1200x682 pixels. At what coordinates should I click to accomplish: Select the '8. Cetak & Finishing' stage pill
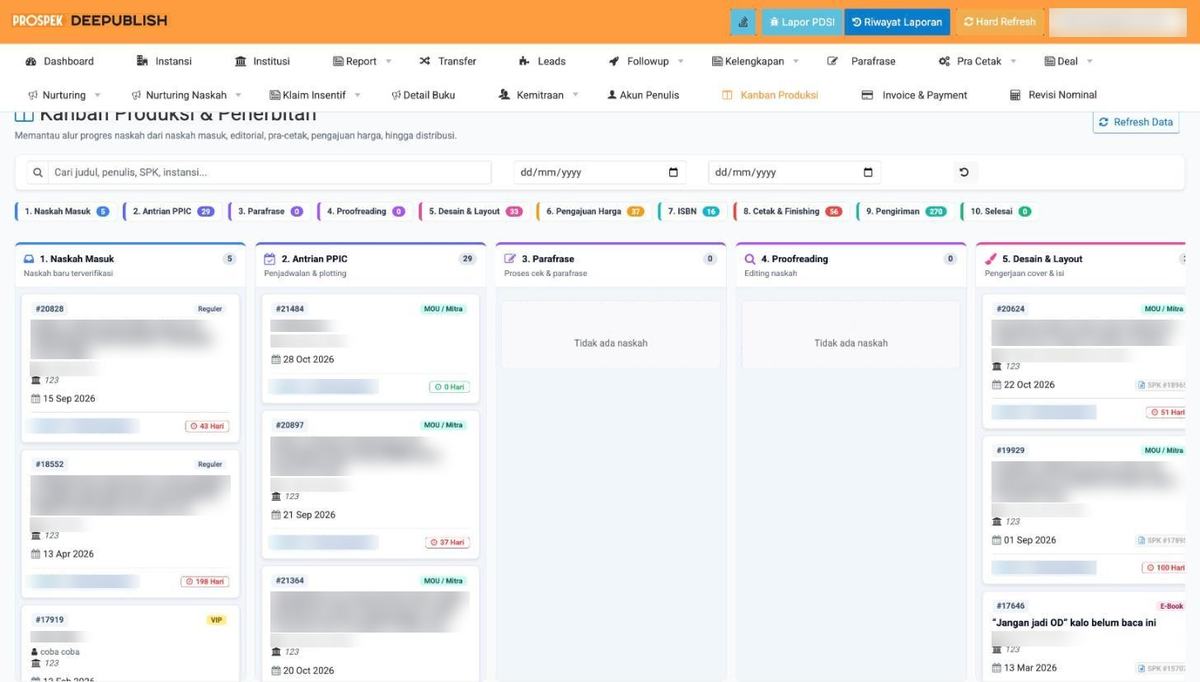(790, 212)
